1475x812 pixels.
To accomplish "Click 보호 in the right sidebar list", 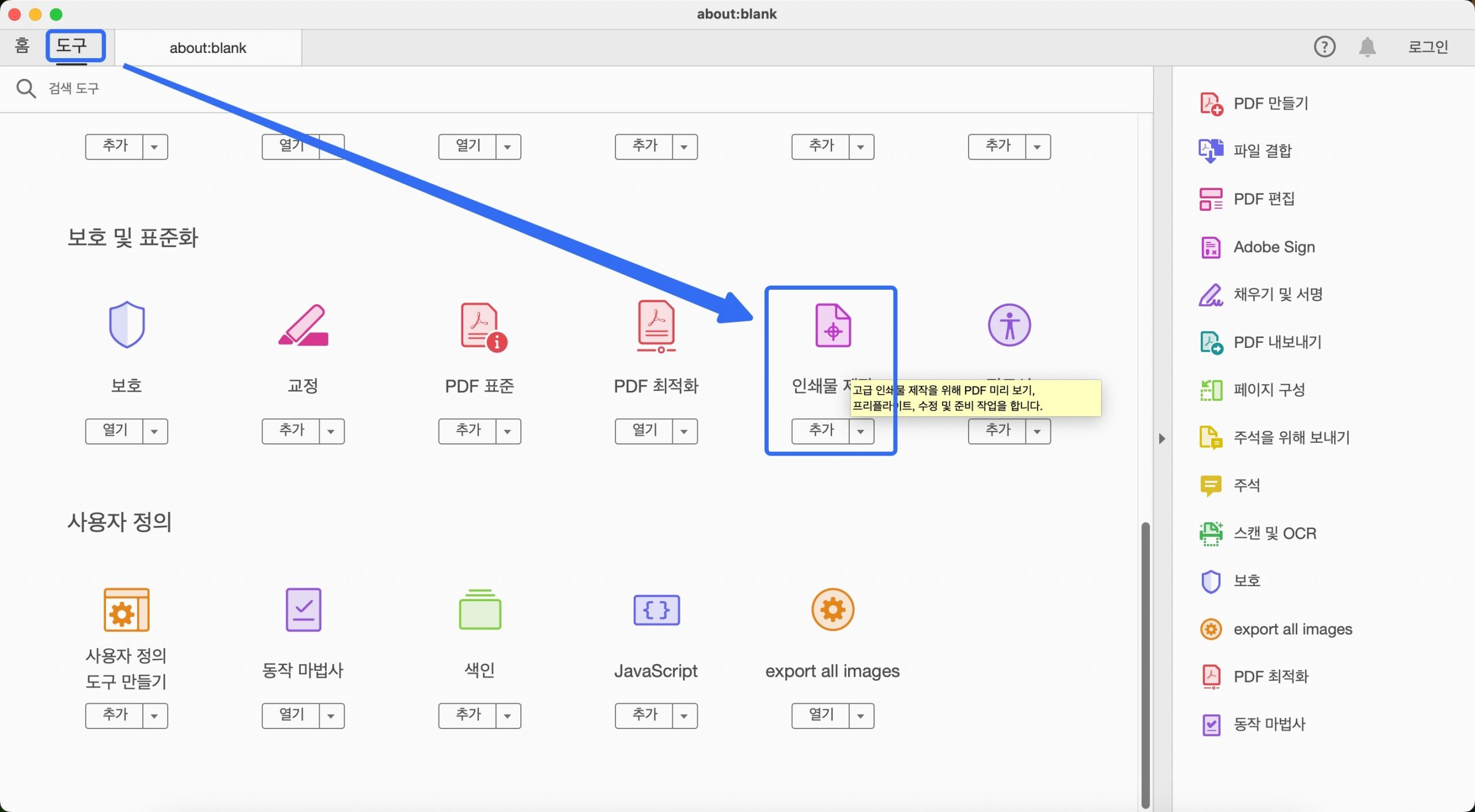I will point(1230,581).
